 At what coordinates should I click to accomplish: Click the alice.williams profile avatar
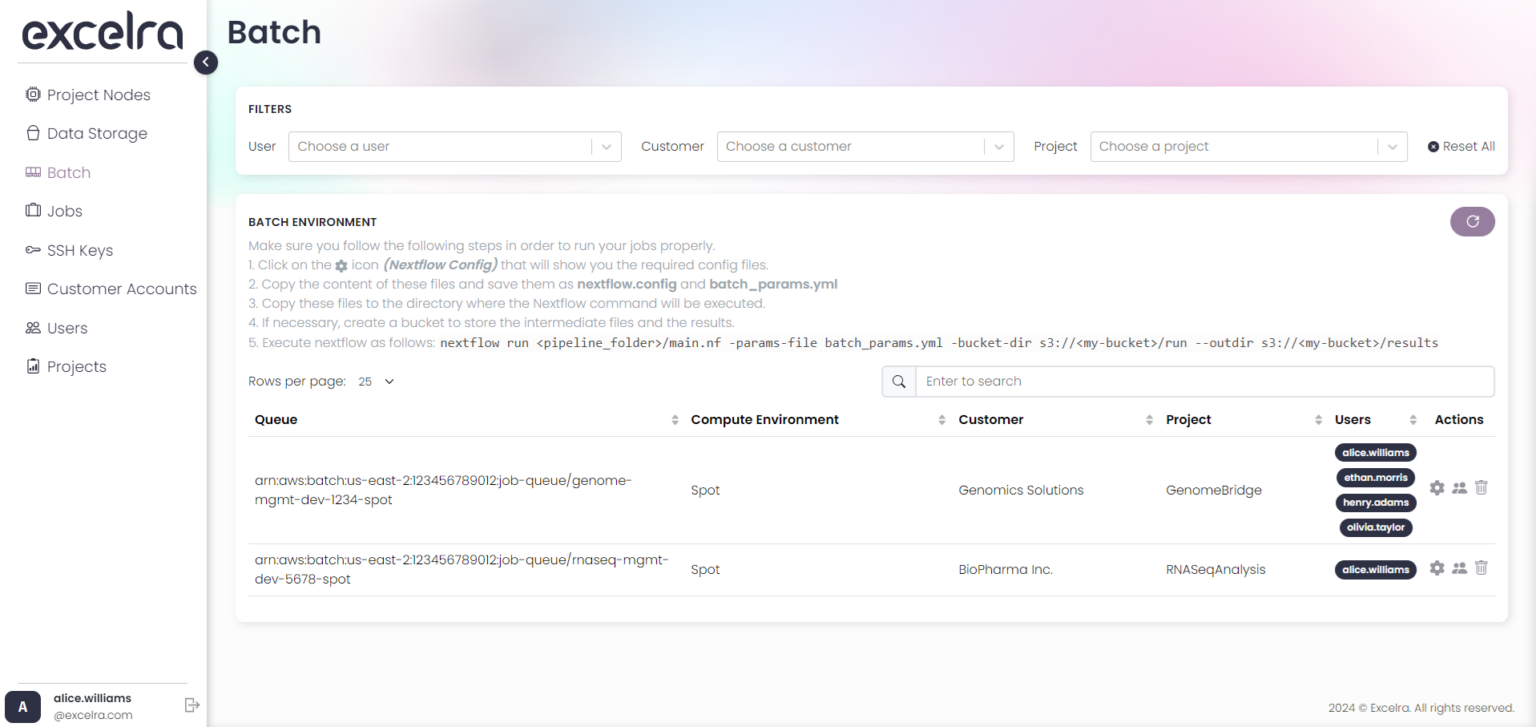[23, 706]
